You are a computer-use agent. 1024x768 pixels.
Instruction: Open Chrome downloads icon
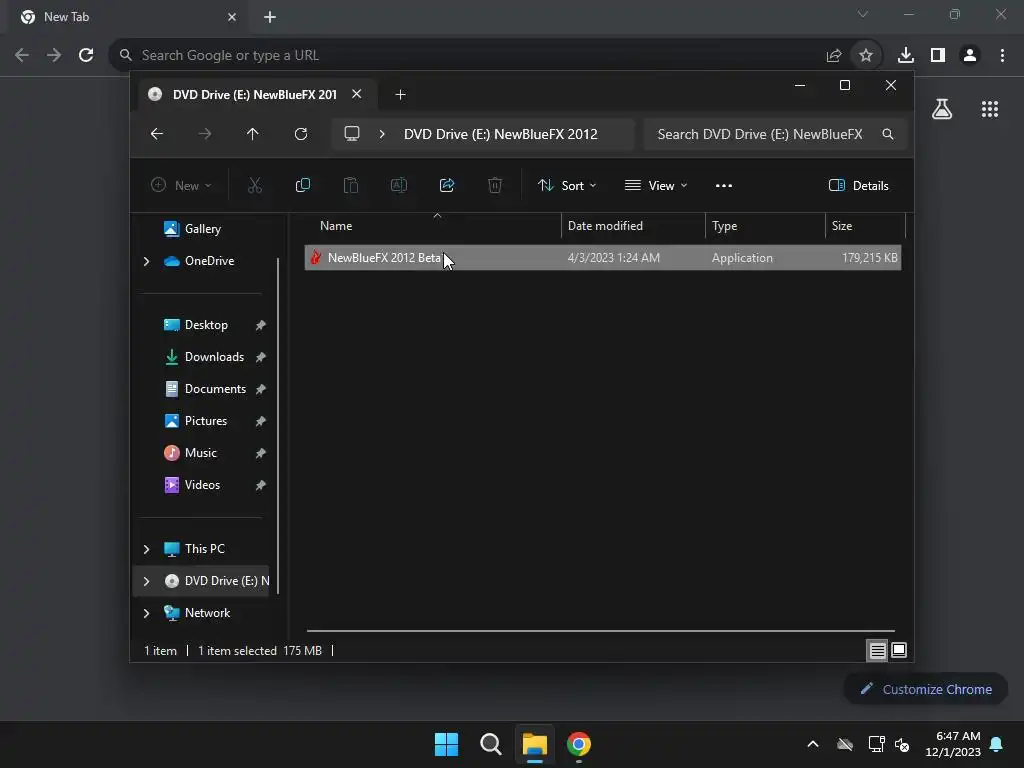click(906, 56)
